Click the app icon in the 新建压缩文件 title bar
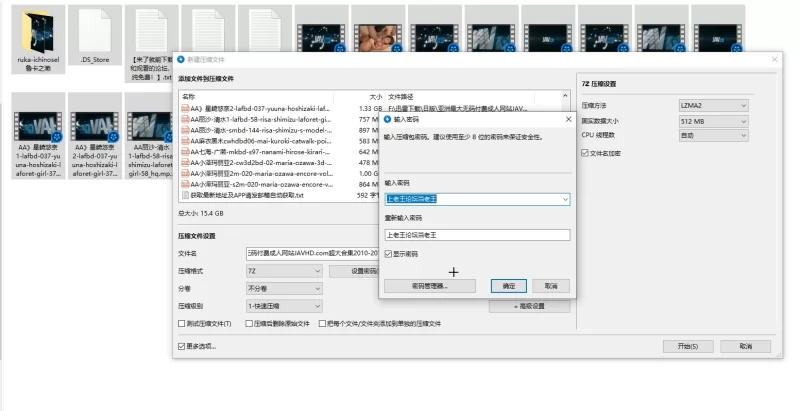 coord(181,59)
